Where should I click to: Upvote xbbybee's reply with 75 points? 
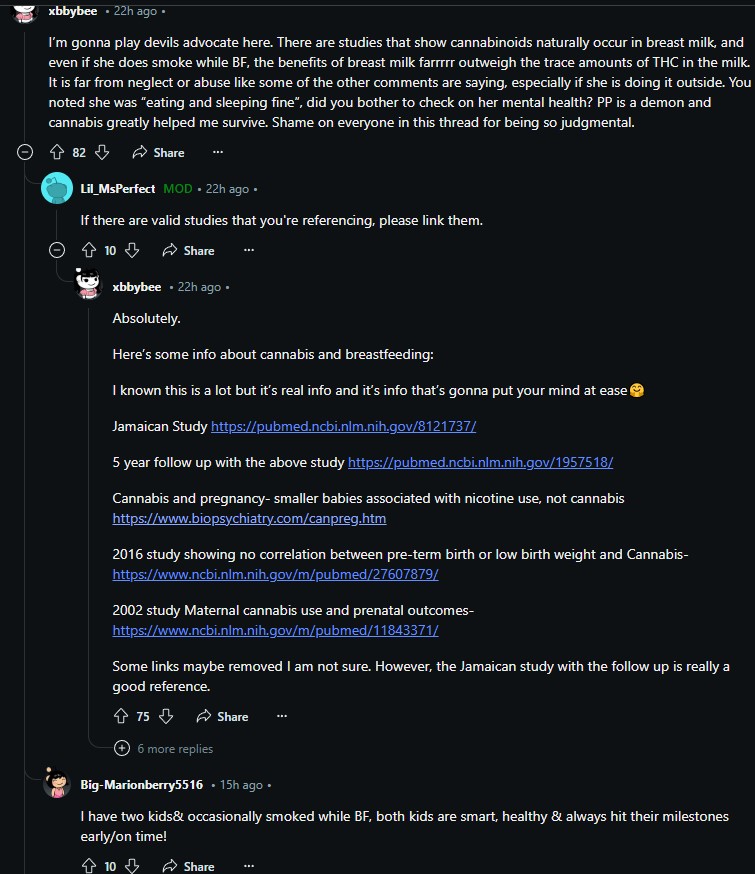pos(121,716)
